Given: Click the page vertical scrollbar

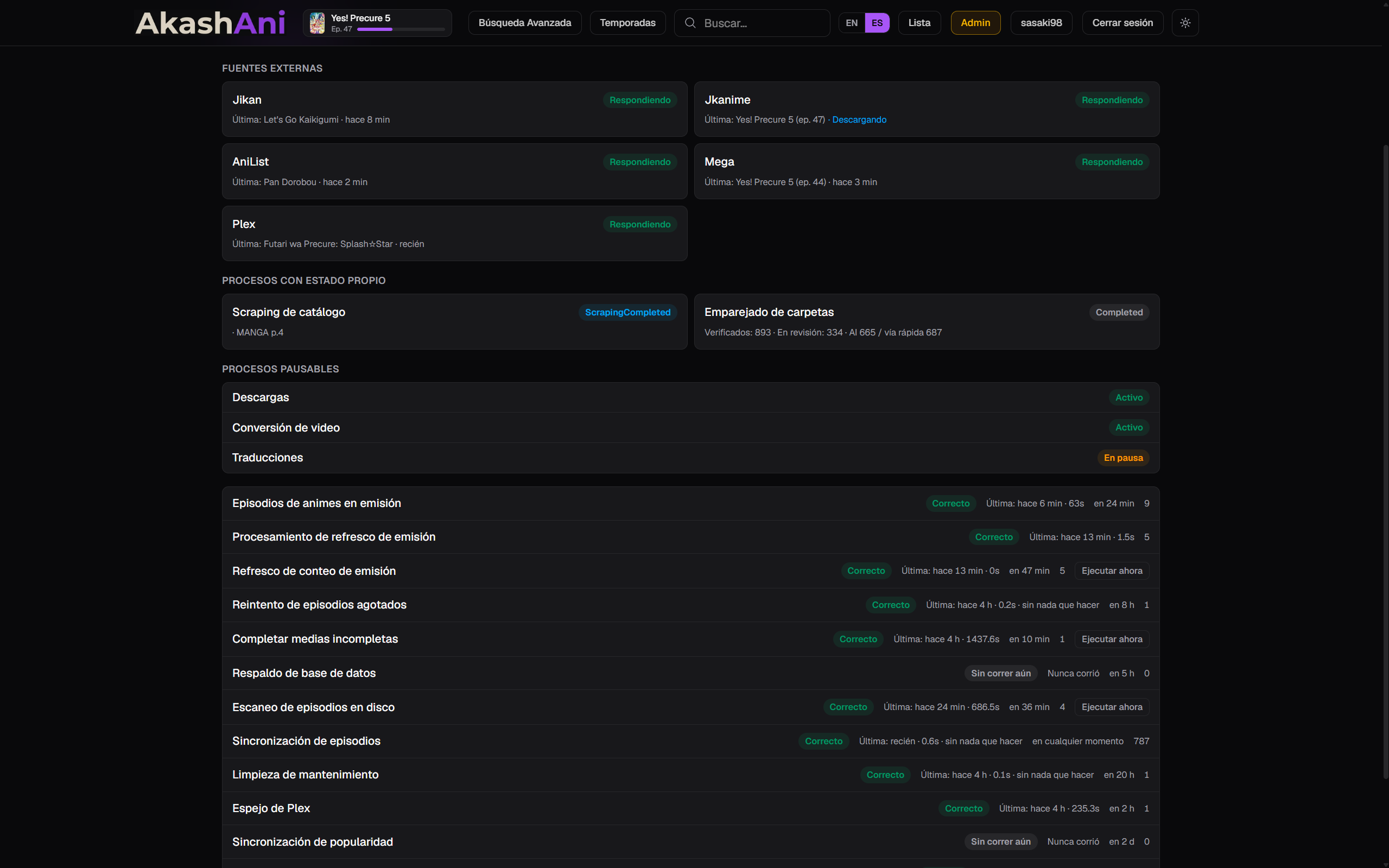Looking at the screenshot, I should tap(1385, 462).
